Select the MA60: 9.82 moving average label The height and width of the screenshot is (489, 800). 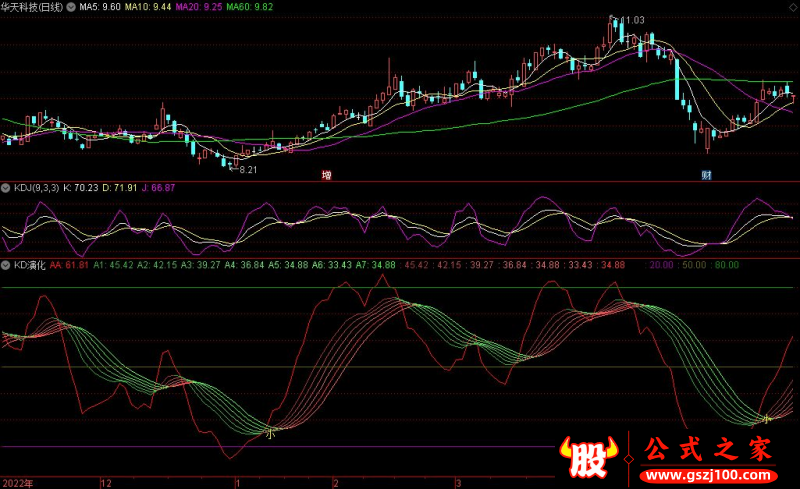(x=249, y=6)
